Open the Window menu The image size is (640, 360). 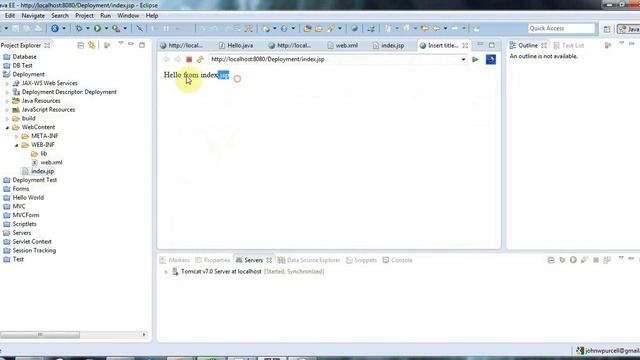click(128, 16)
